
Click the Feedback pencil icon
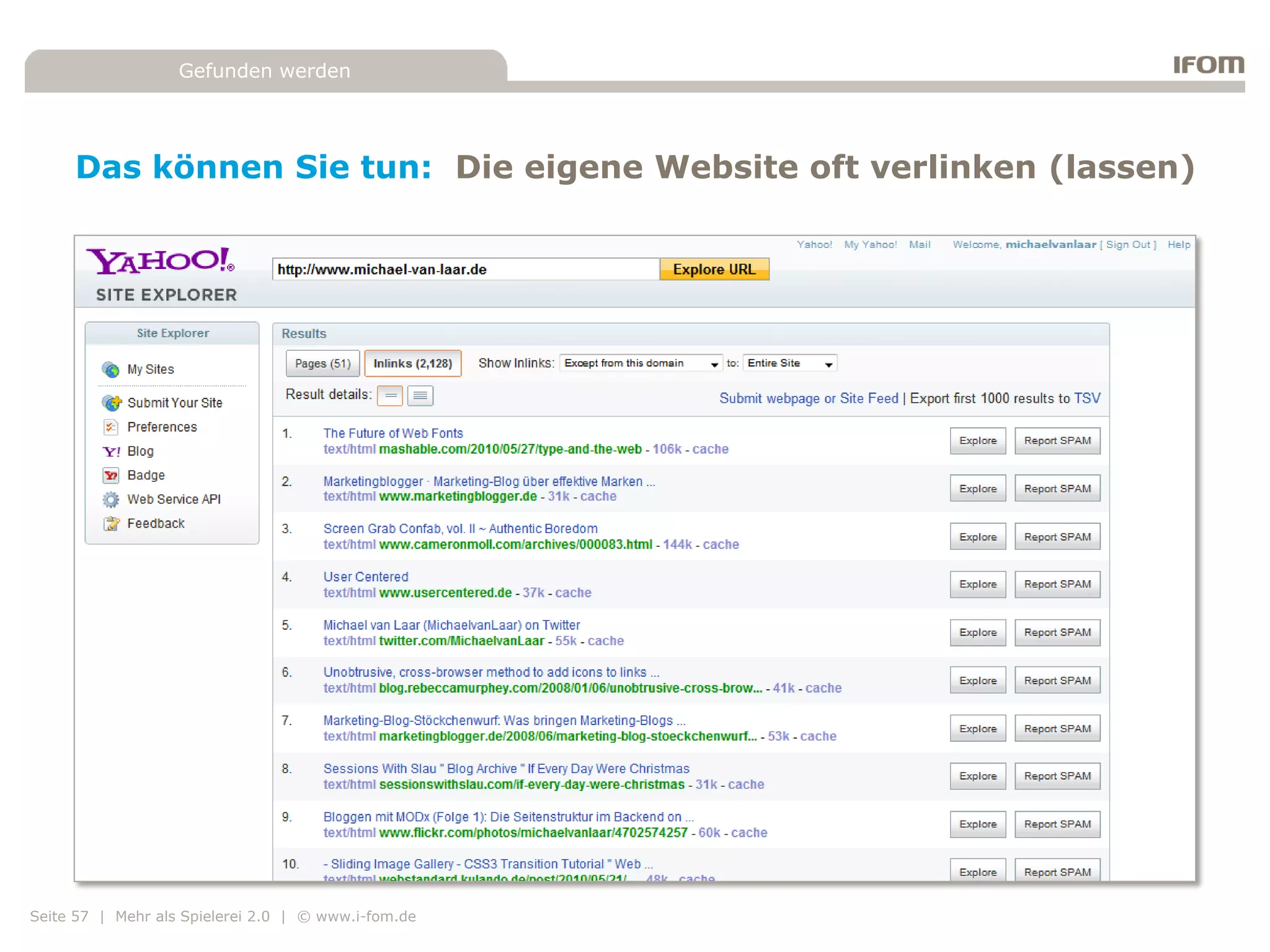(x=111, y=524)
